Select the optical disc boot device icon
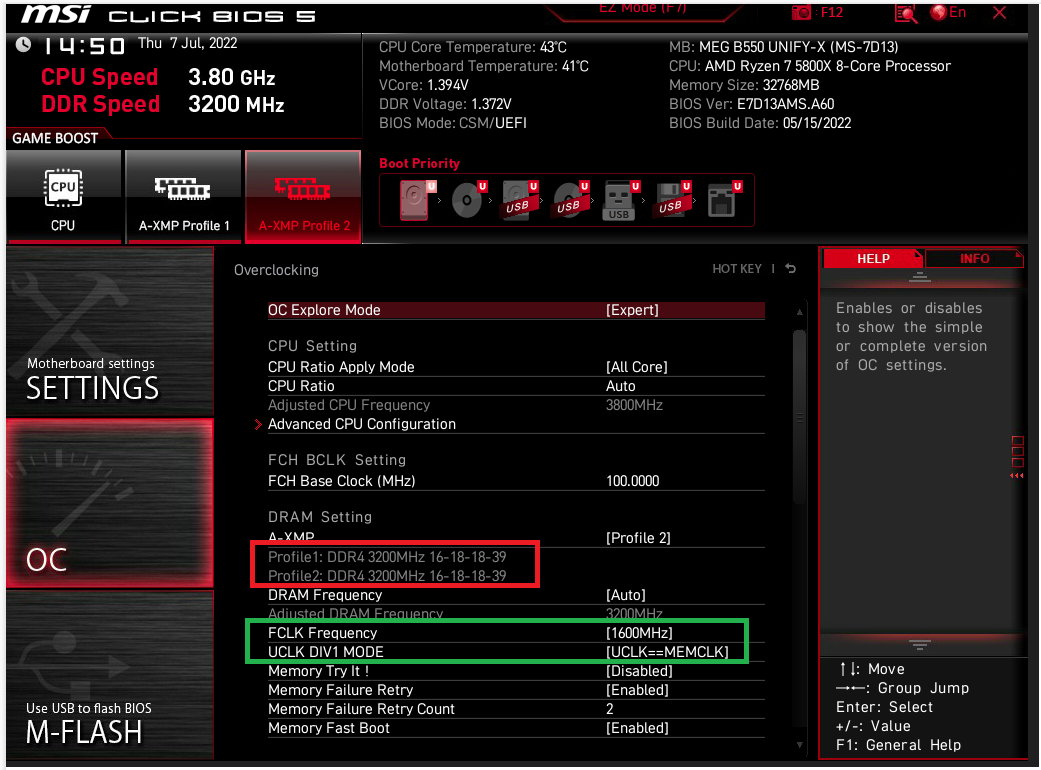1041x770 pixels. pos(467,200)
